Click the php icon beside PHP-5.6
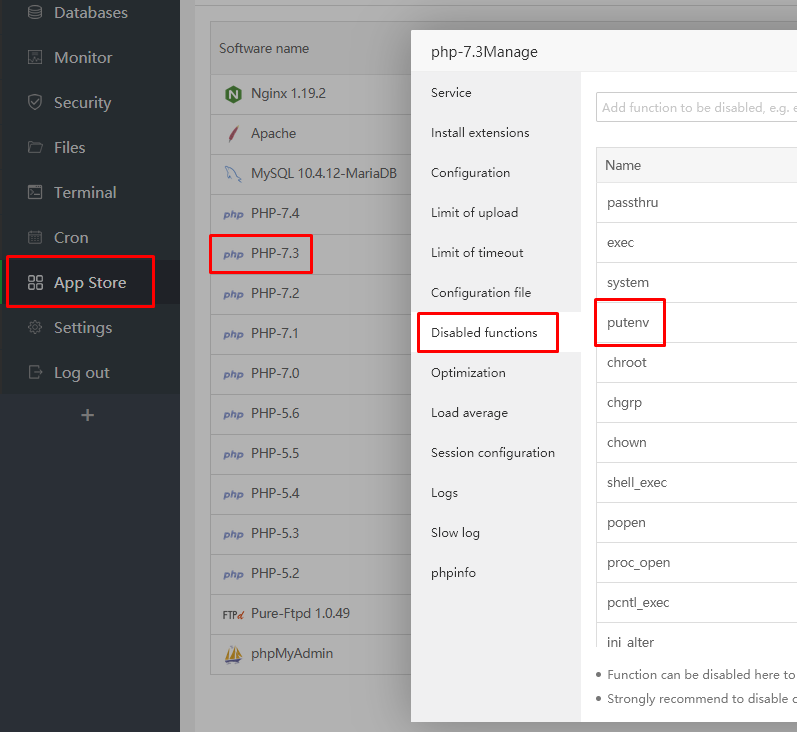Viewport: 797px width, 732px height. [x=233, y=414]
